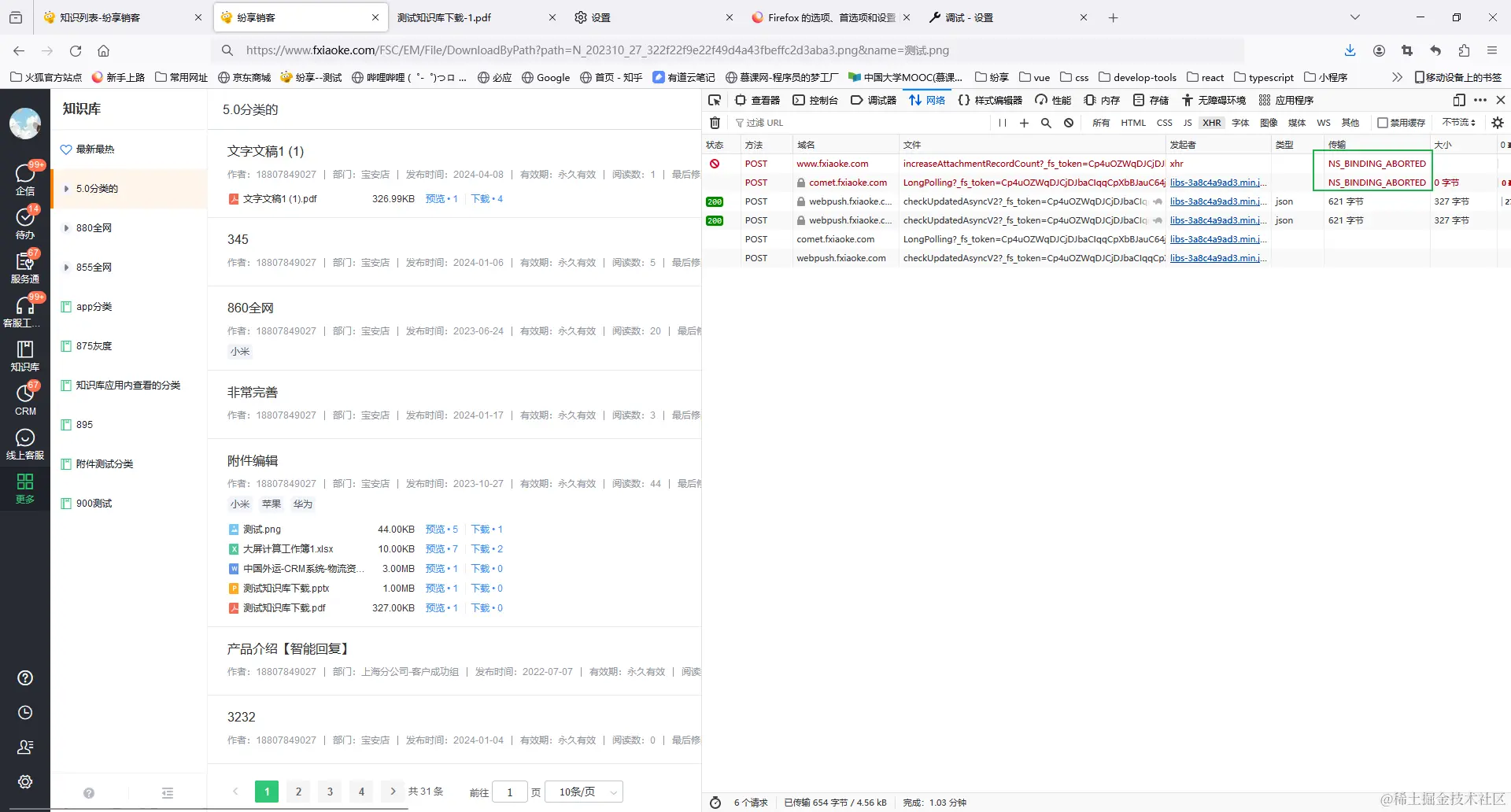
Task: Toggle responsive design mode icon
Action: coord(1459,100)
